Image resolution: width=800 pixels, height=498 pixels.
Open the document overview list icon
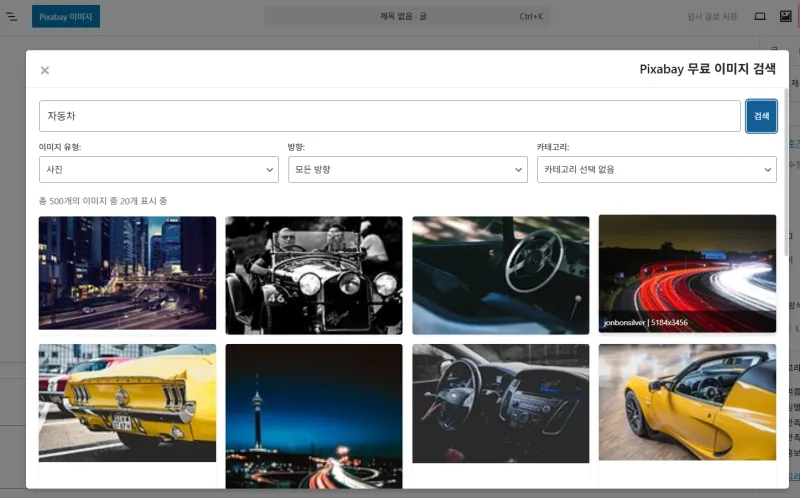pyautogui.click(x=12, y=17)
